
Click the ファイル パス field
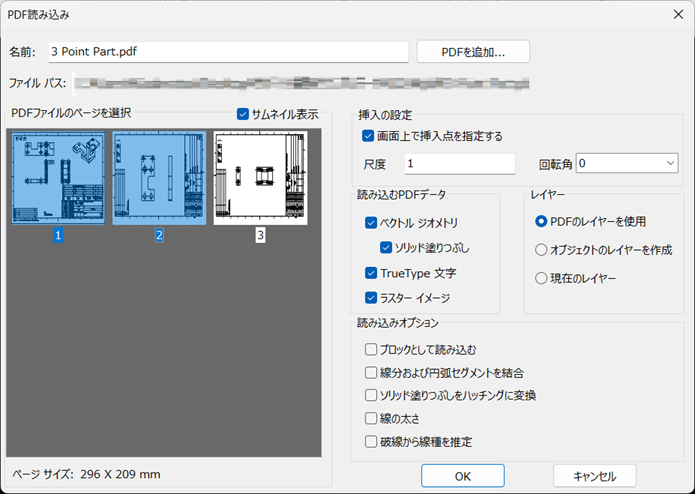[x=301, y=83]
